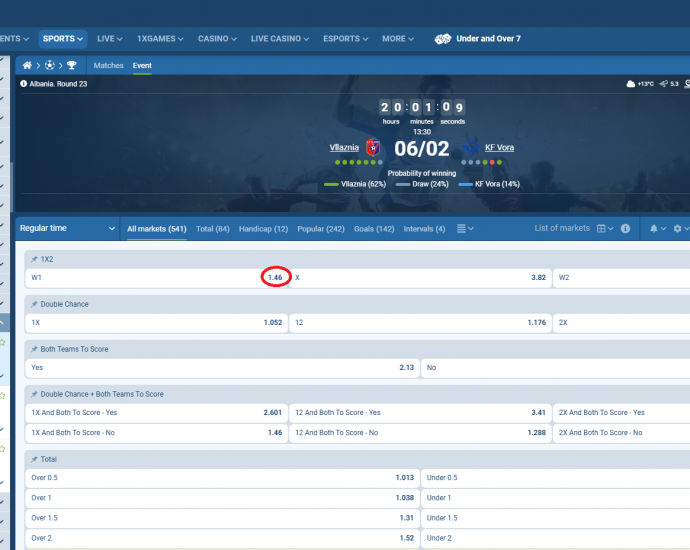Select the Double Chance 2X outcome
The width and height of the screenshot is (690, 550).
coord(621,323)
